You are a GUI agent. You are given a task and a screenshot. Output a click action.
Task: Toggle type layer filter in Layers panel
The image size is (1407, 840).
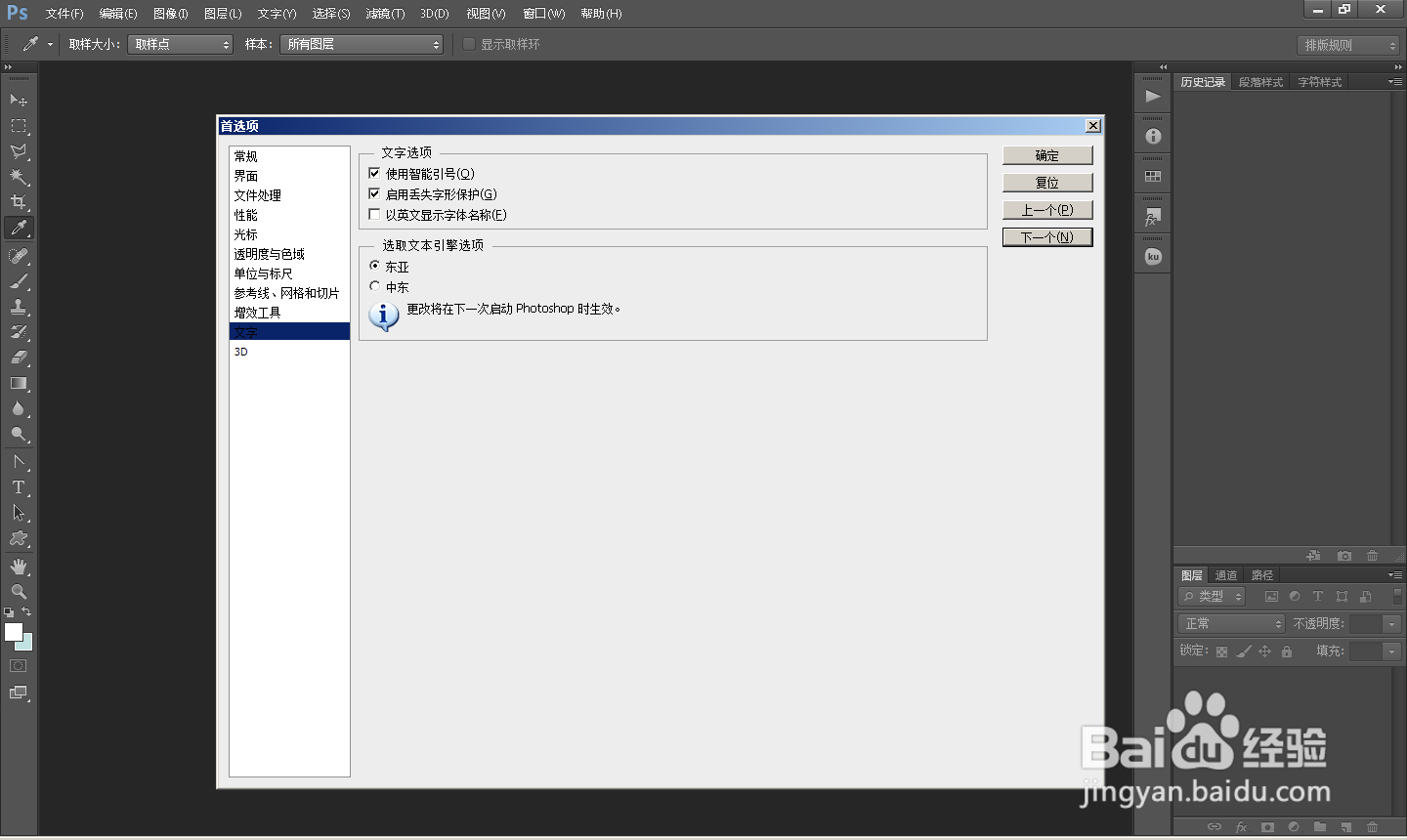1318,596
